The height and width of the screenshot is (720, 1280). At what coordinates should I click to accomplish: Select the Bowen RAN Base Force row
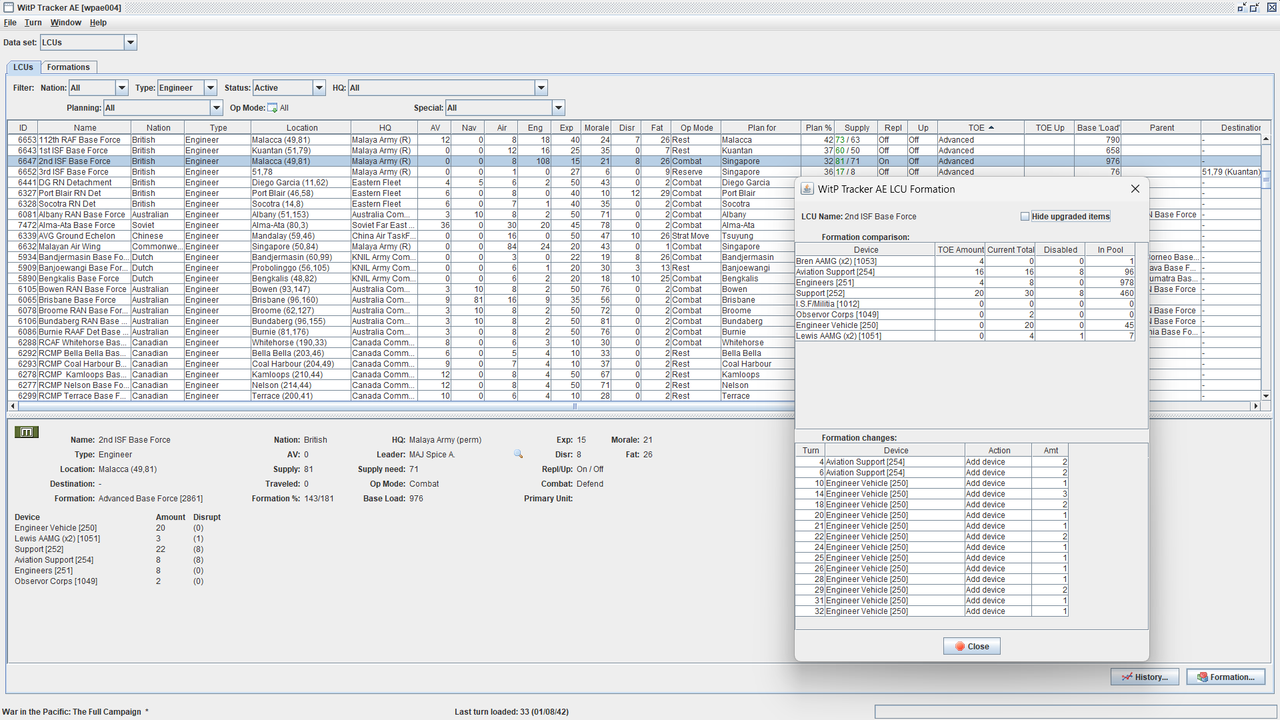coord(401,288)
